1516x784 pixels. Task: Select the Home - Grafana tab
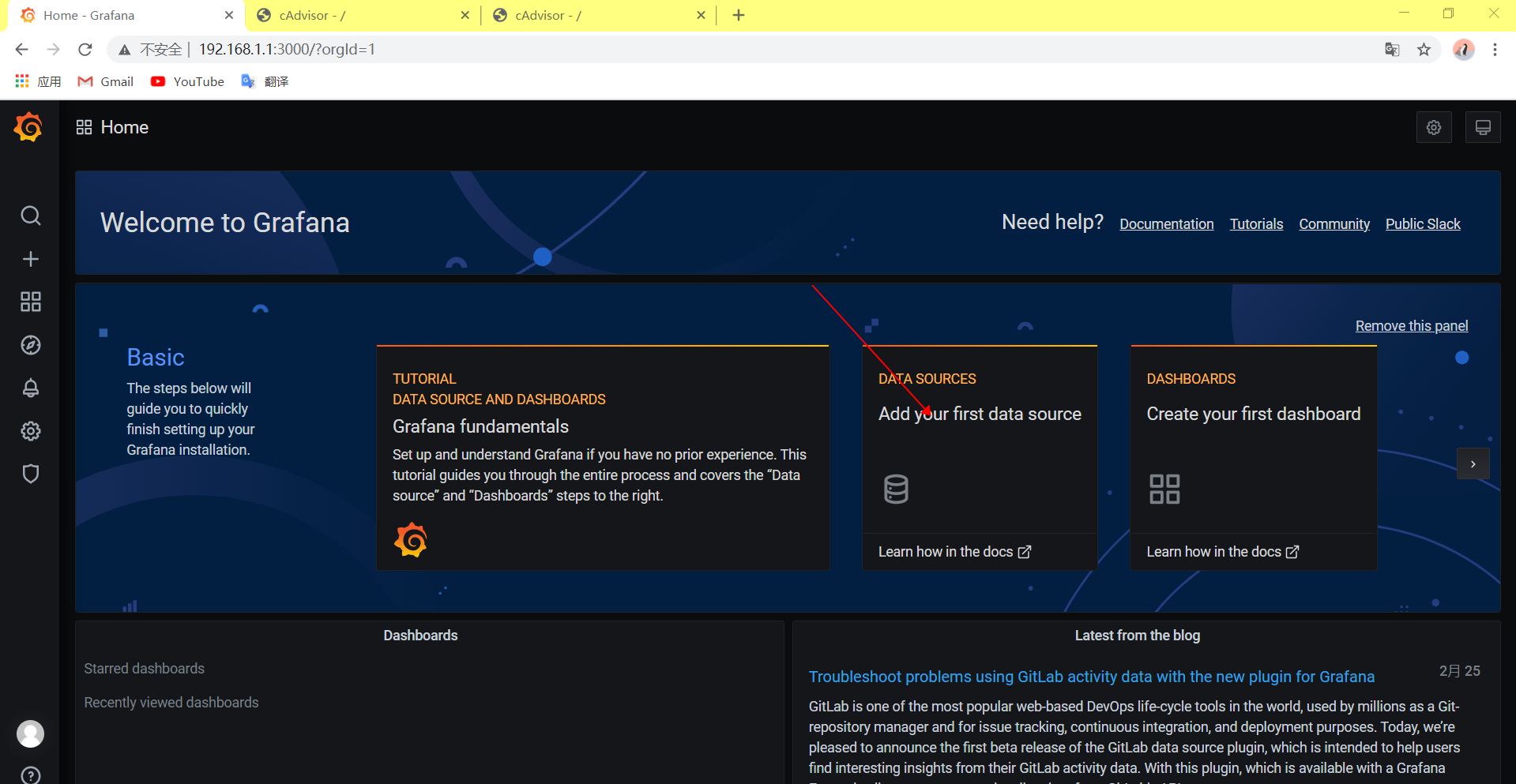126,15
